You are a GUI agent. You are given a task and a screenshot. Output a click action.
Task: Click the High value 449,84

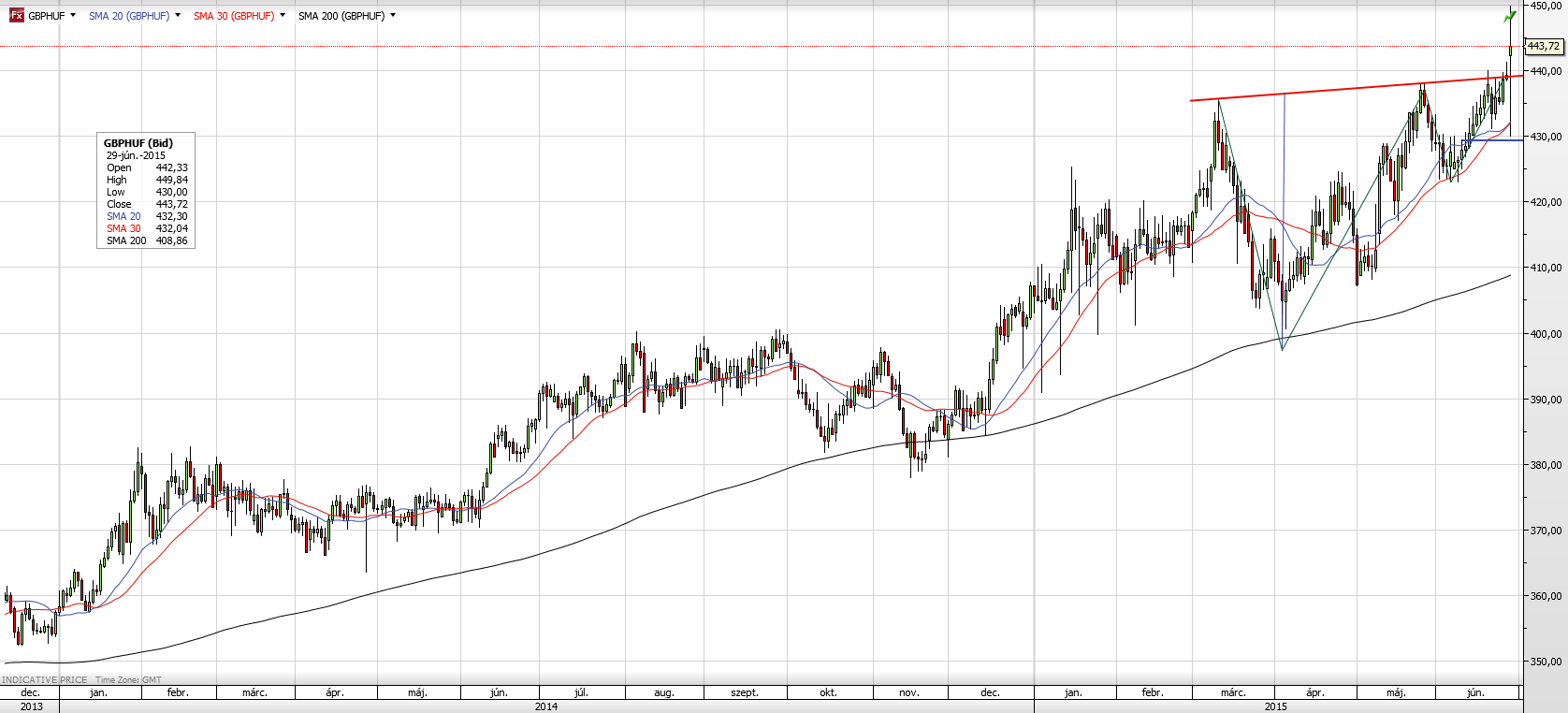(x=172, y=180)
